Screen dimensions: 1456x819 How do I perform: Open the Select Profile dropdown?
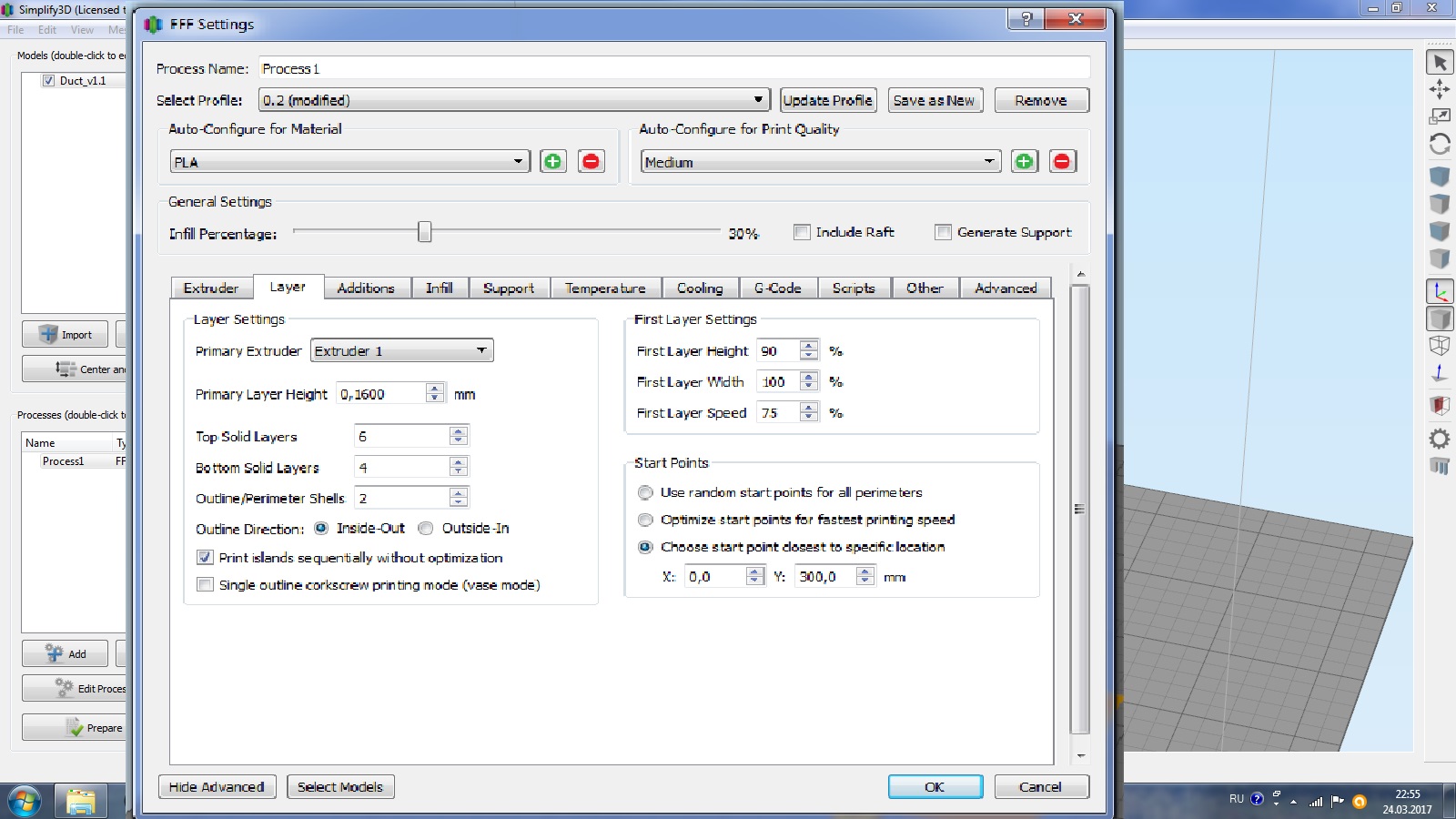click(x=514, y=100)
